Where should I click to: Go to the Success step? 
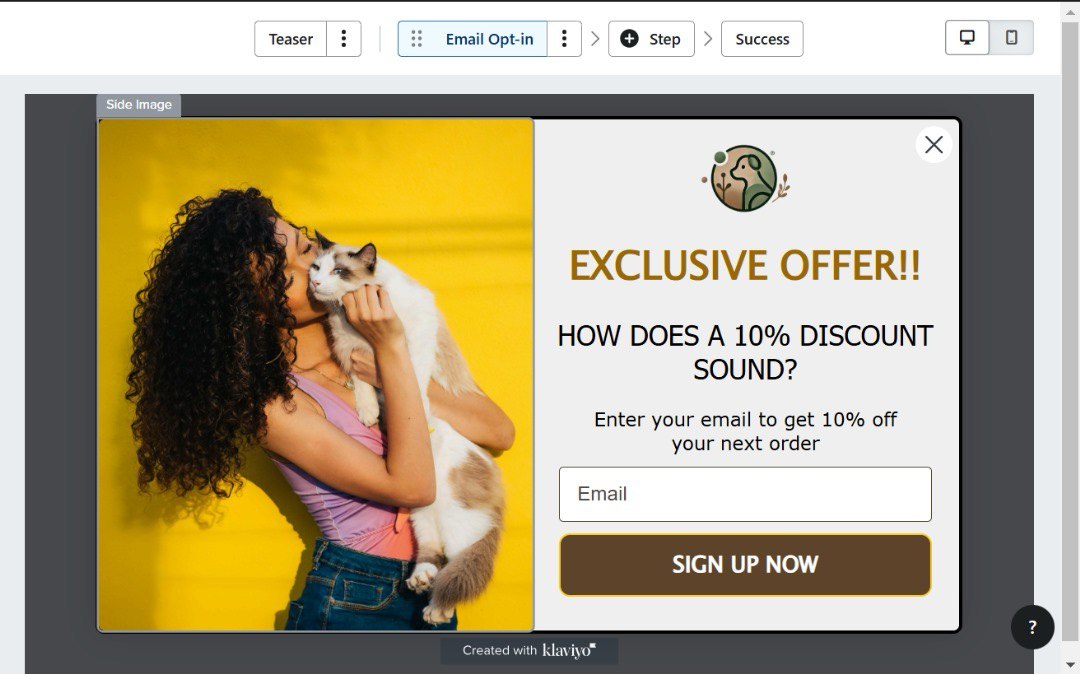click(762, 39)
